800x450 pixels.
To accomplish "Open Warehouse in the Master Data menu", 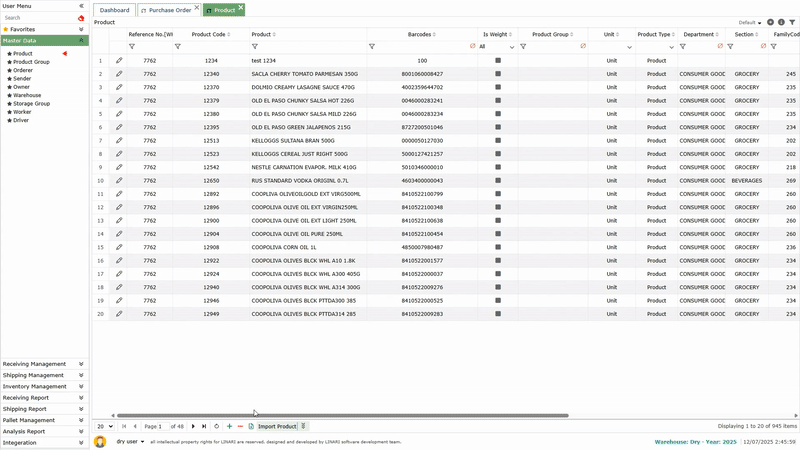I will [x=27, y=95].
